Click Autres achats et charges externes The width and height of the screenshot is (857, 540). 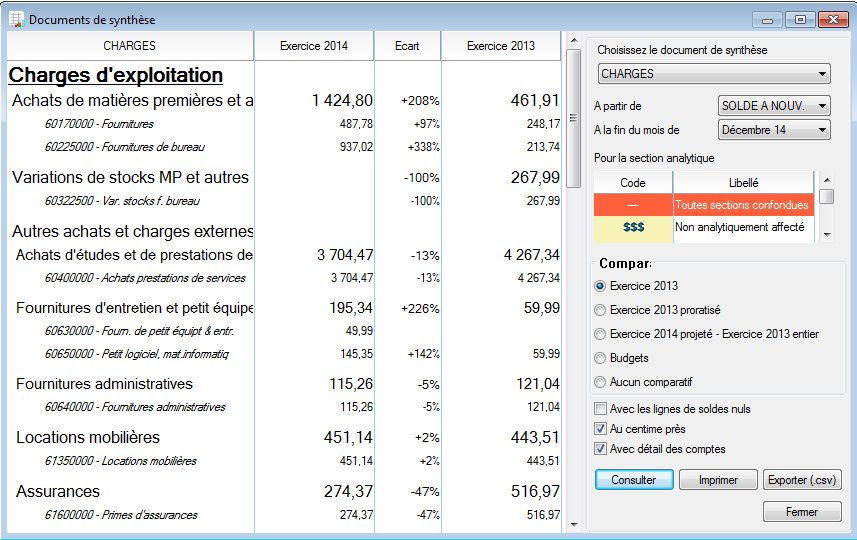click(132, 231)
